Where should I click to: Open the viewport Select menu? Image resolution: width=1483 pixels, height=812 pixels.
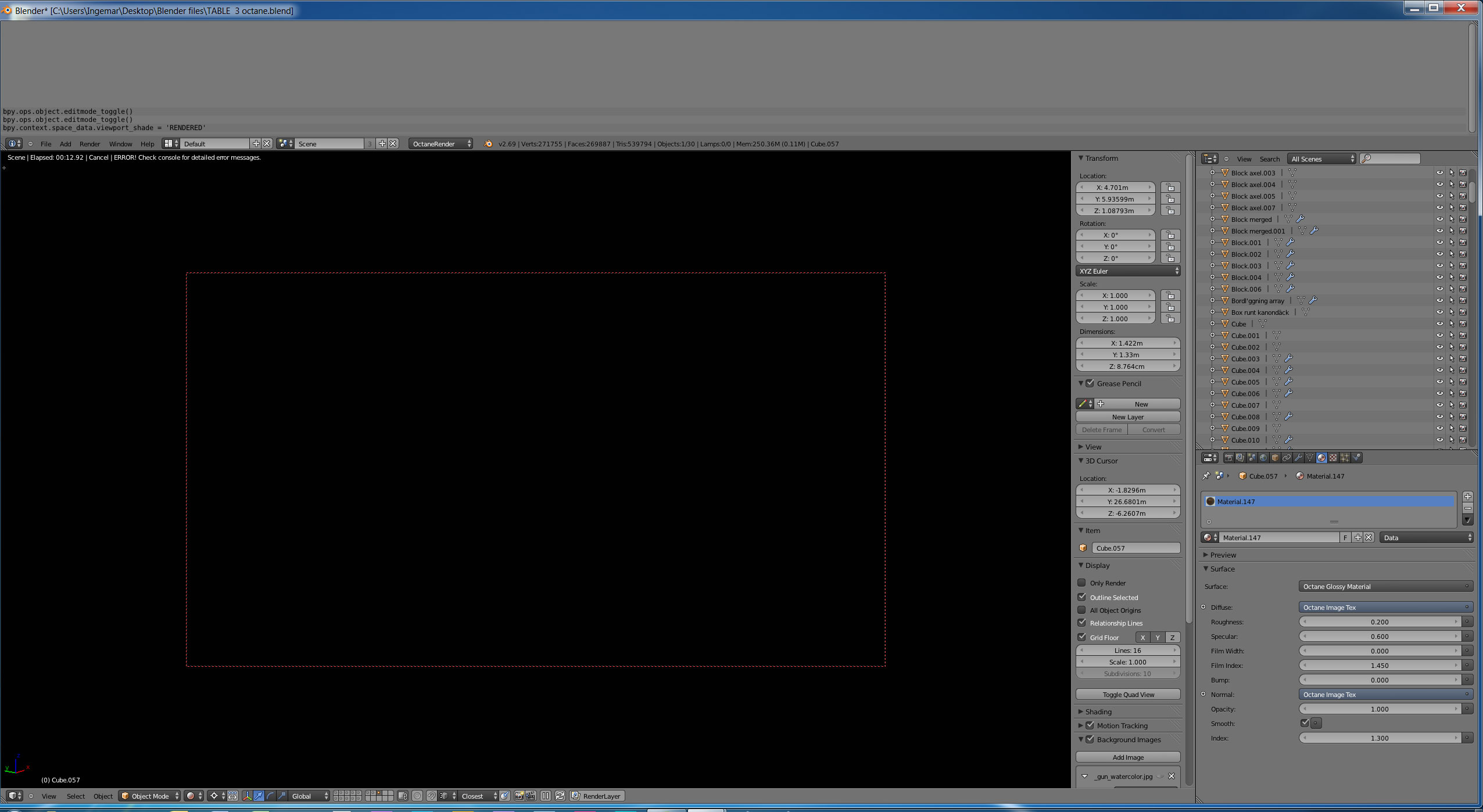point(76,796)
